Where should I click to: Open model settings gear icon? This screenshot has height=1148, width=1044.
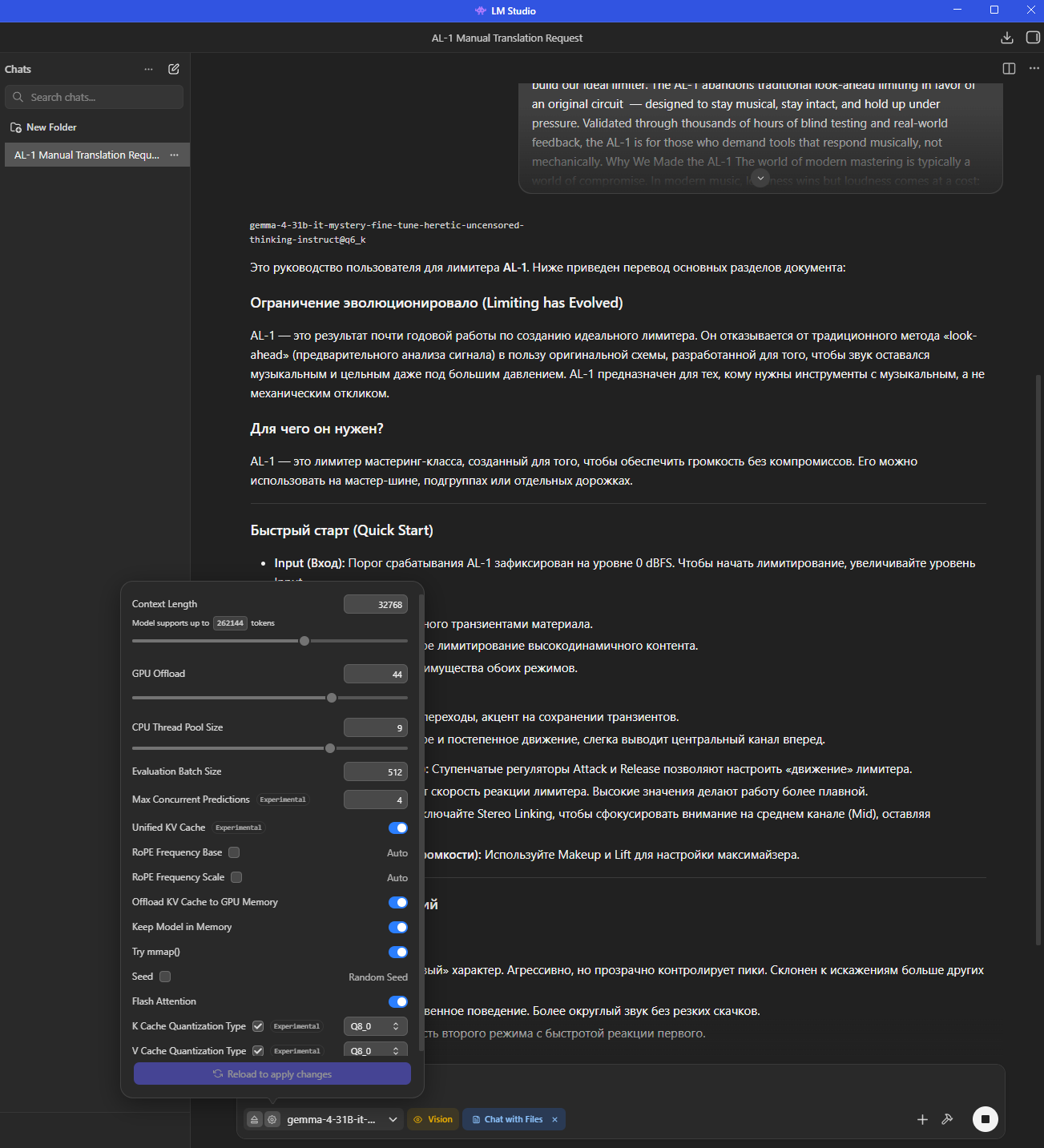[x=272, y=1120]
